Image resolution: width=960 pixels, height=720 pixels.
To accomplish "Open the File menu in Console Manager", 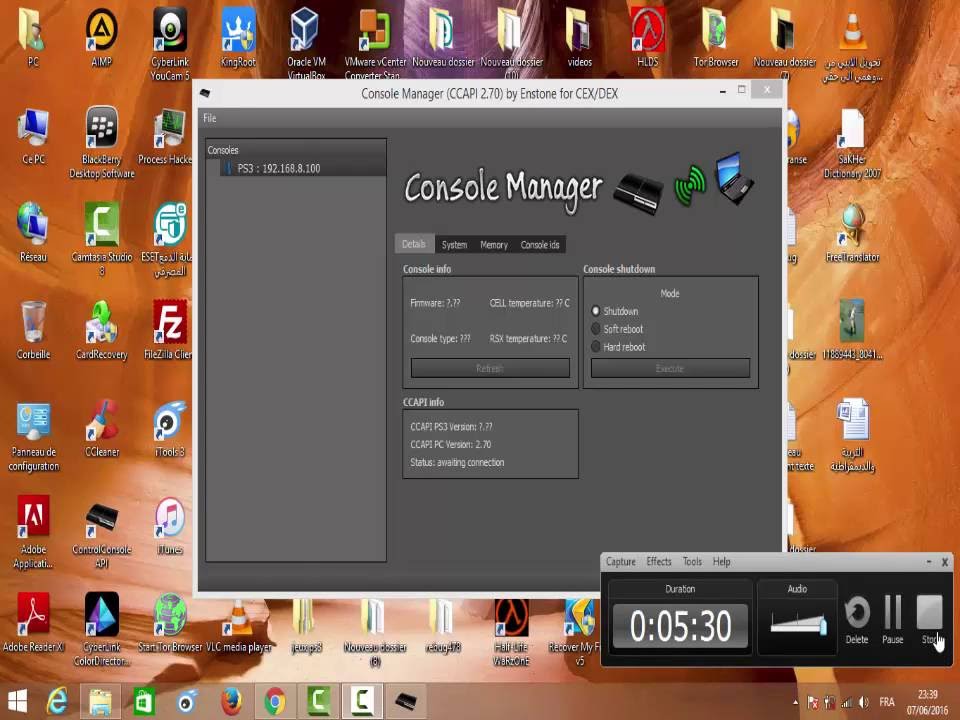I will (209, 118).
